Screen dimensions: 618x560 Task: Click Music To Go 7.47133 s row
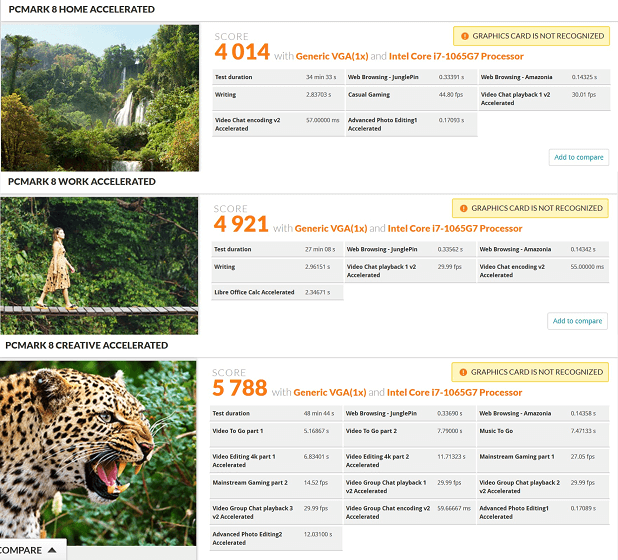[x=544, y=435]
